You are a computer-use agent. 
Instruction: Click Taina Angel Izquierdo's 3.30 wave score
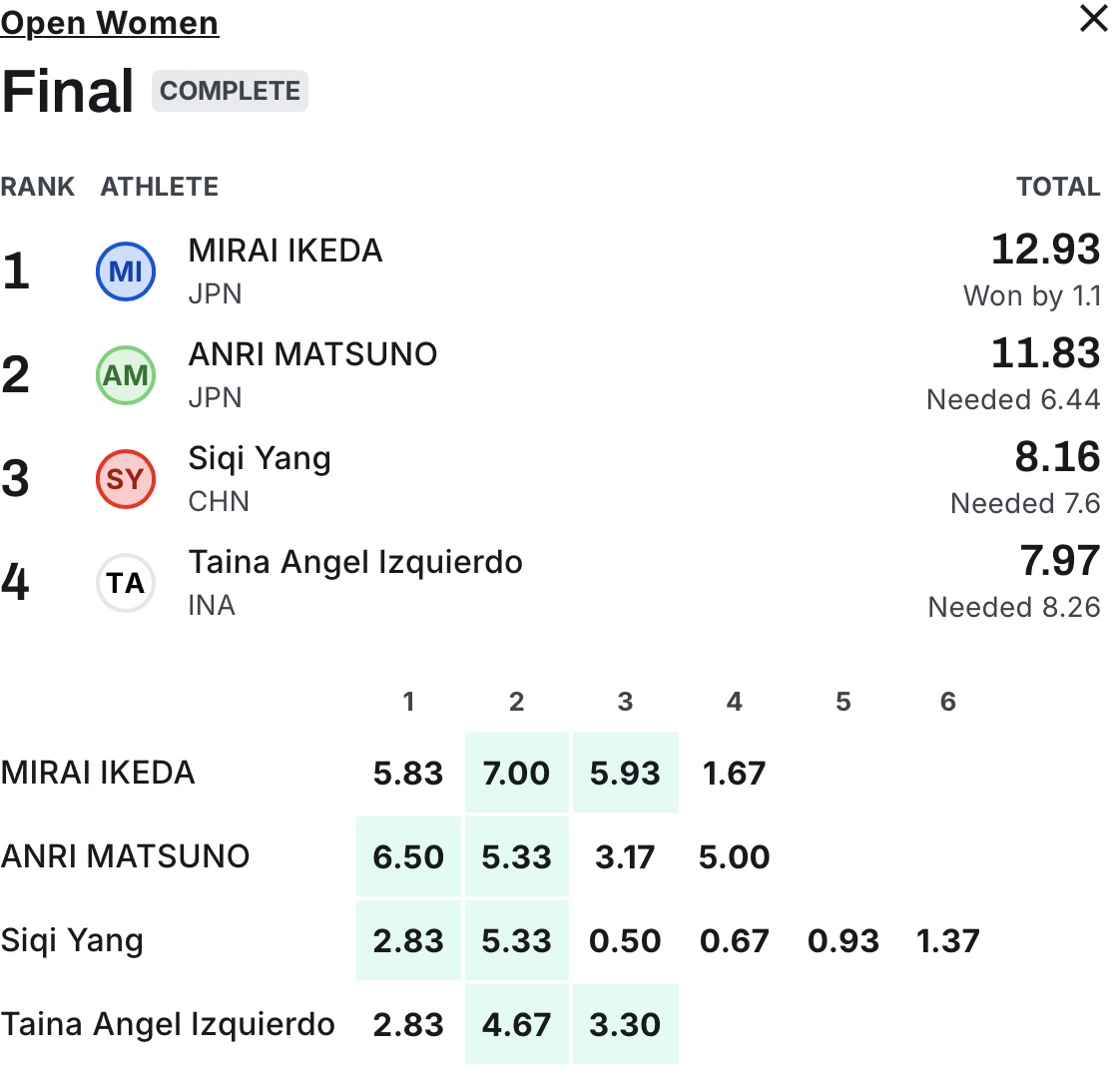625,1024
